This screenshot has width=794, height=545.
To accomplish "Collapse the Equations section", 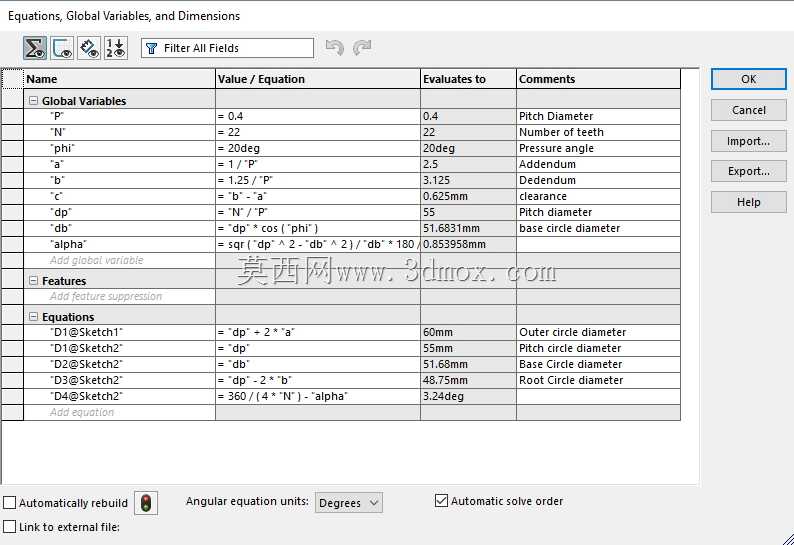I will pos(33,317).
